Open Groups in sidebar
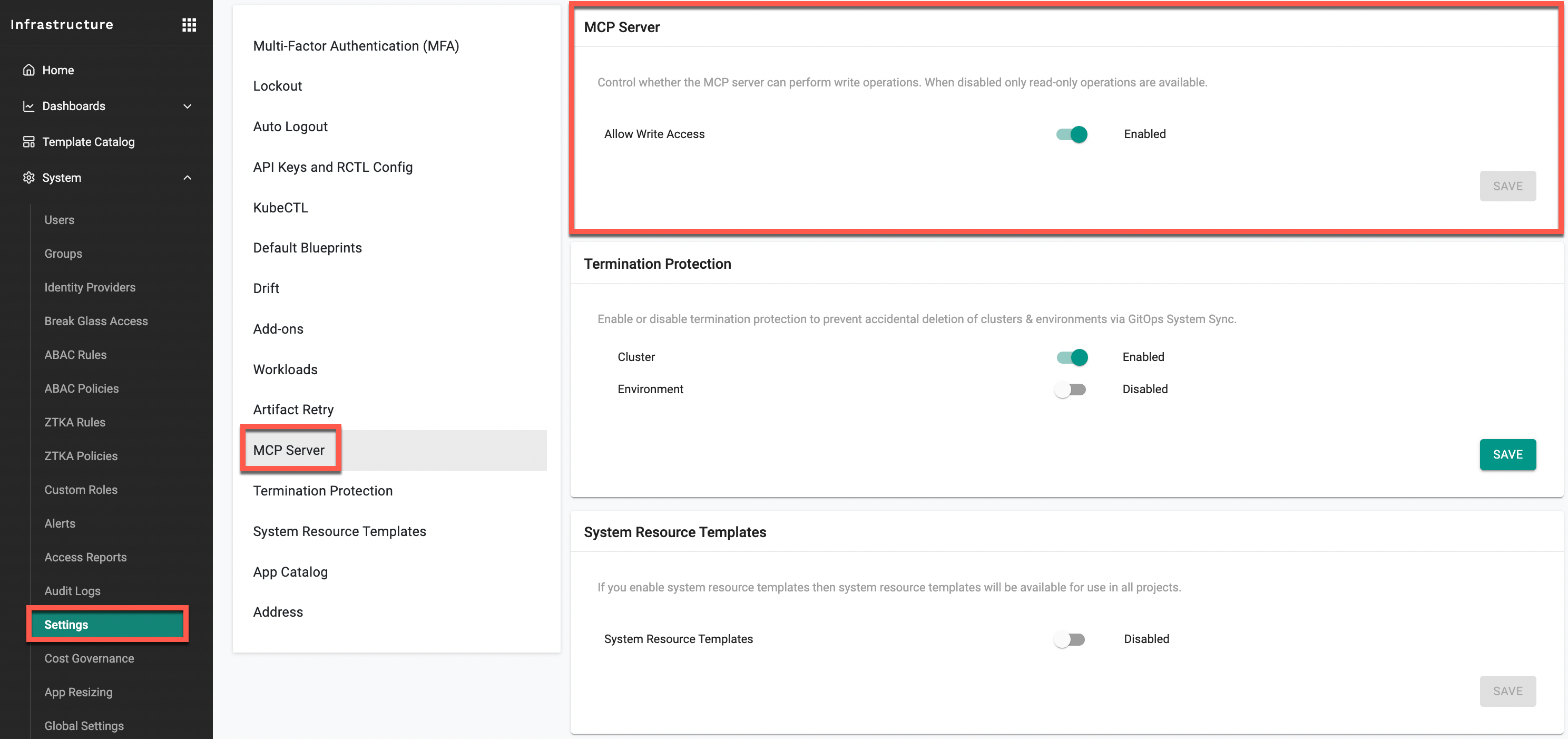 (63, 254)
